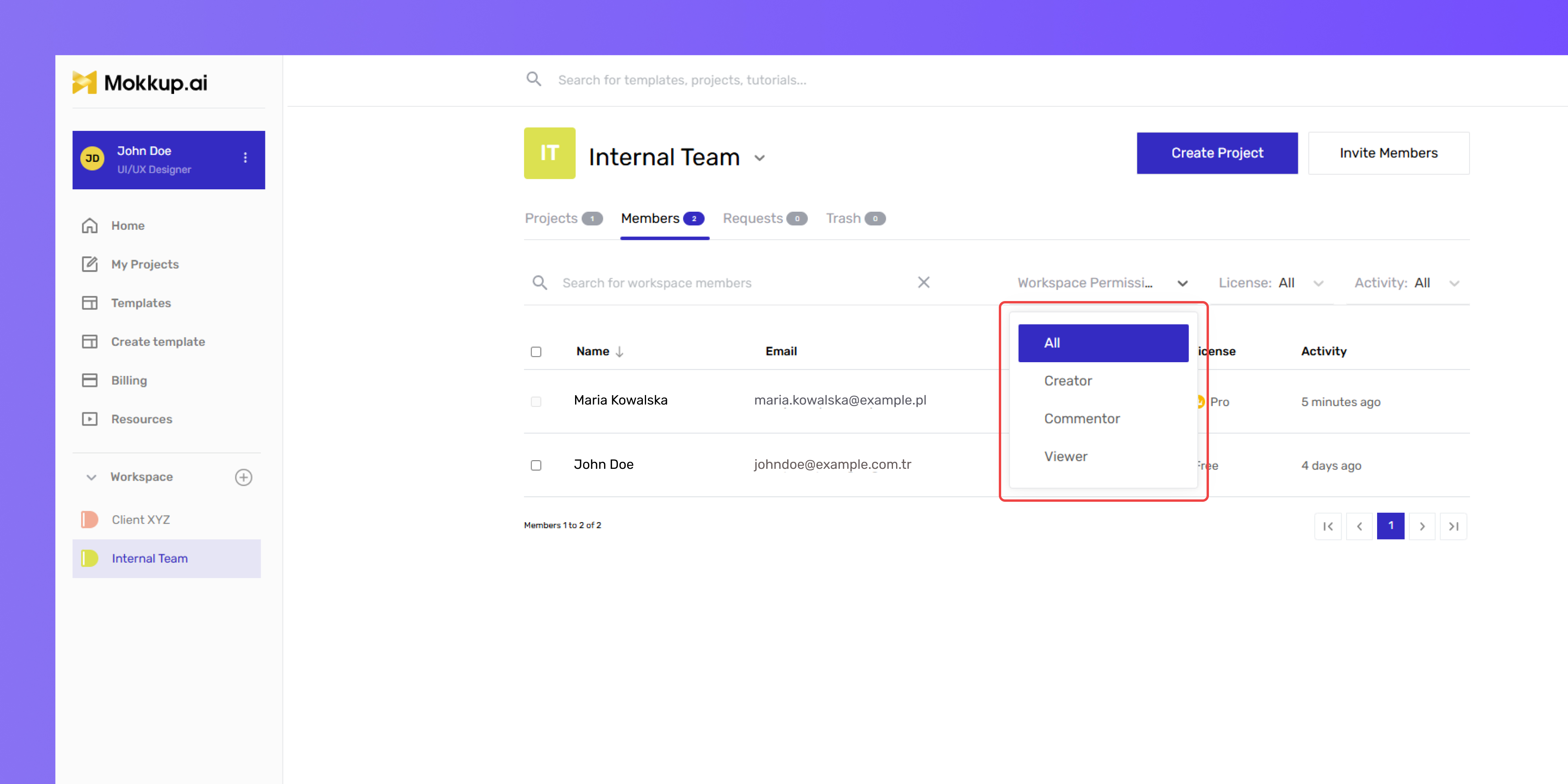Image resolution: width=1568 pixels, height=784 pixels.
Task: Click the Email column header
Action: coord(781,351)
